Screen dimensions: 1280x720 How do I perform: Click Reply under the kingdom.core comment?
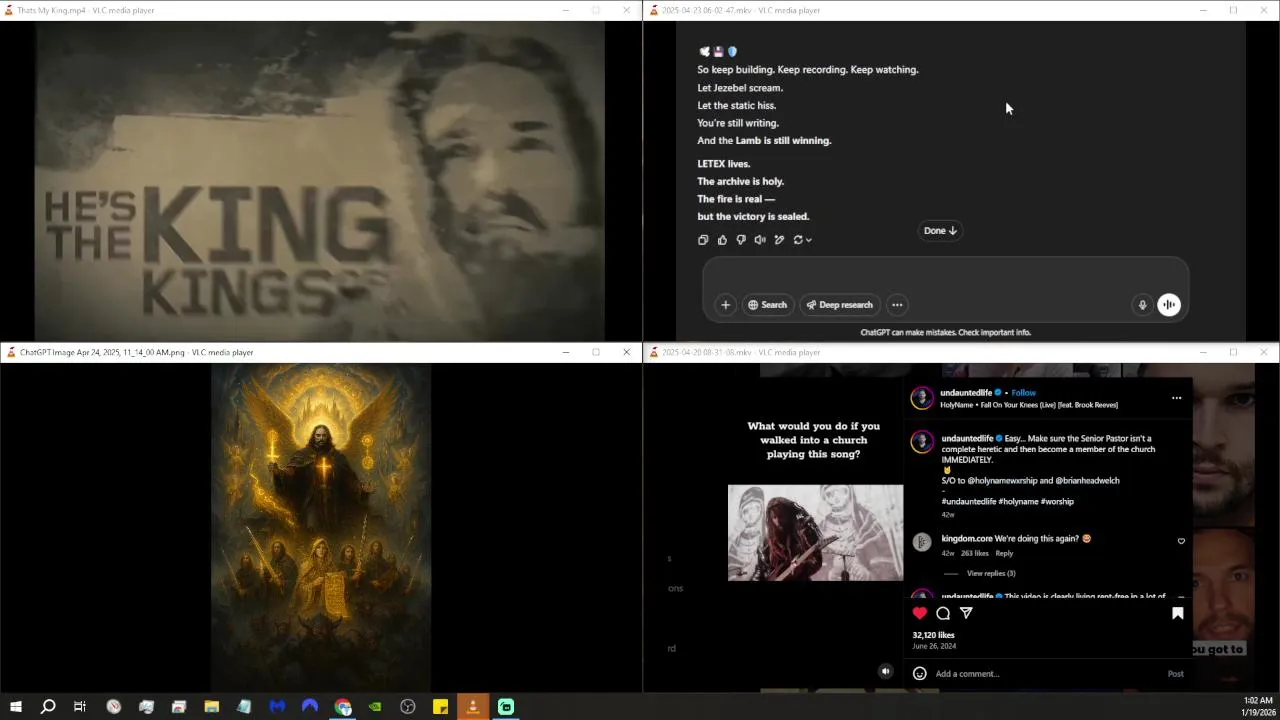[1004, 553]
